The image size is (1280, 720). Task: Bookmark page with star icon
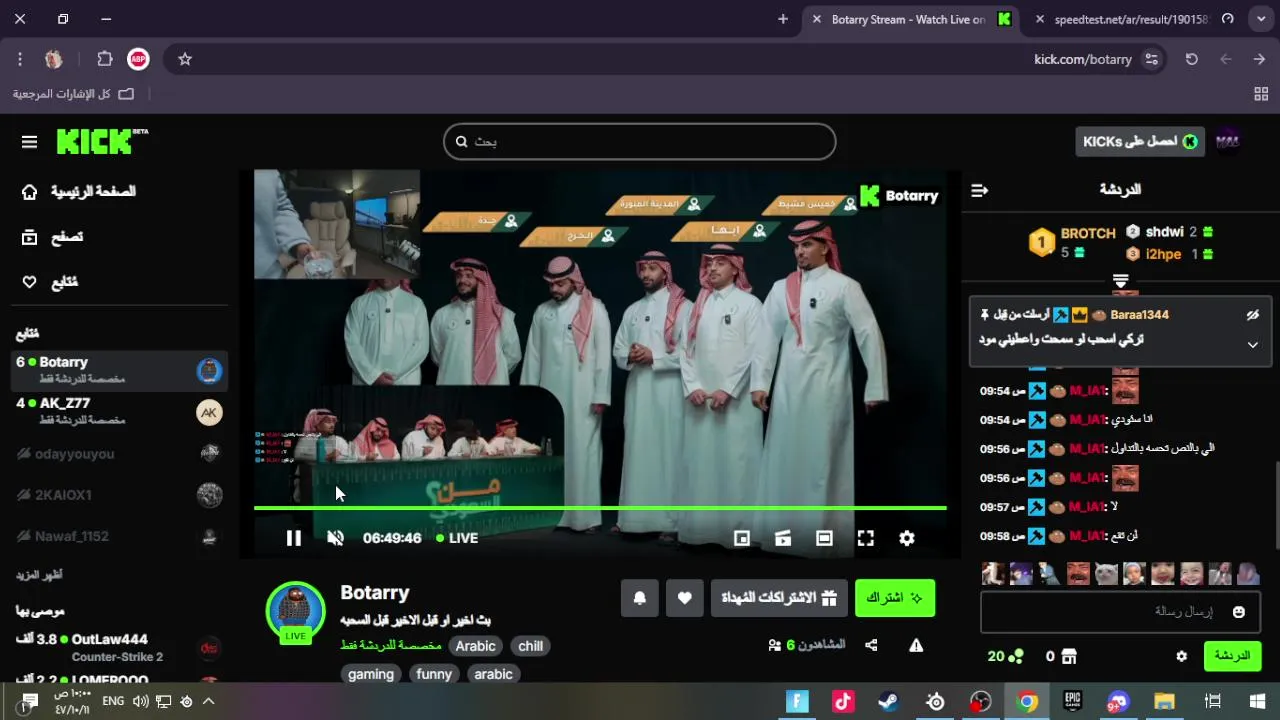click(185, 59)
